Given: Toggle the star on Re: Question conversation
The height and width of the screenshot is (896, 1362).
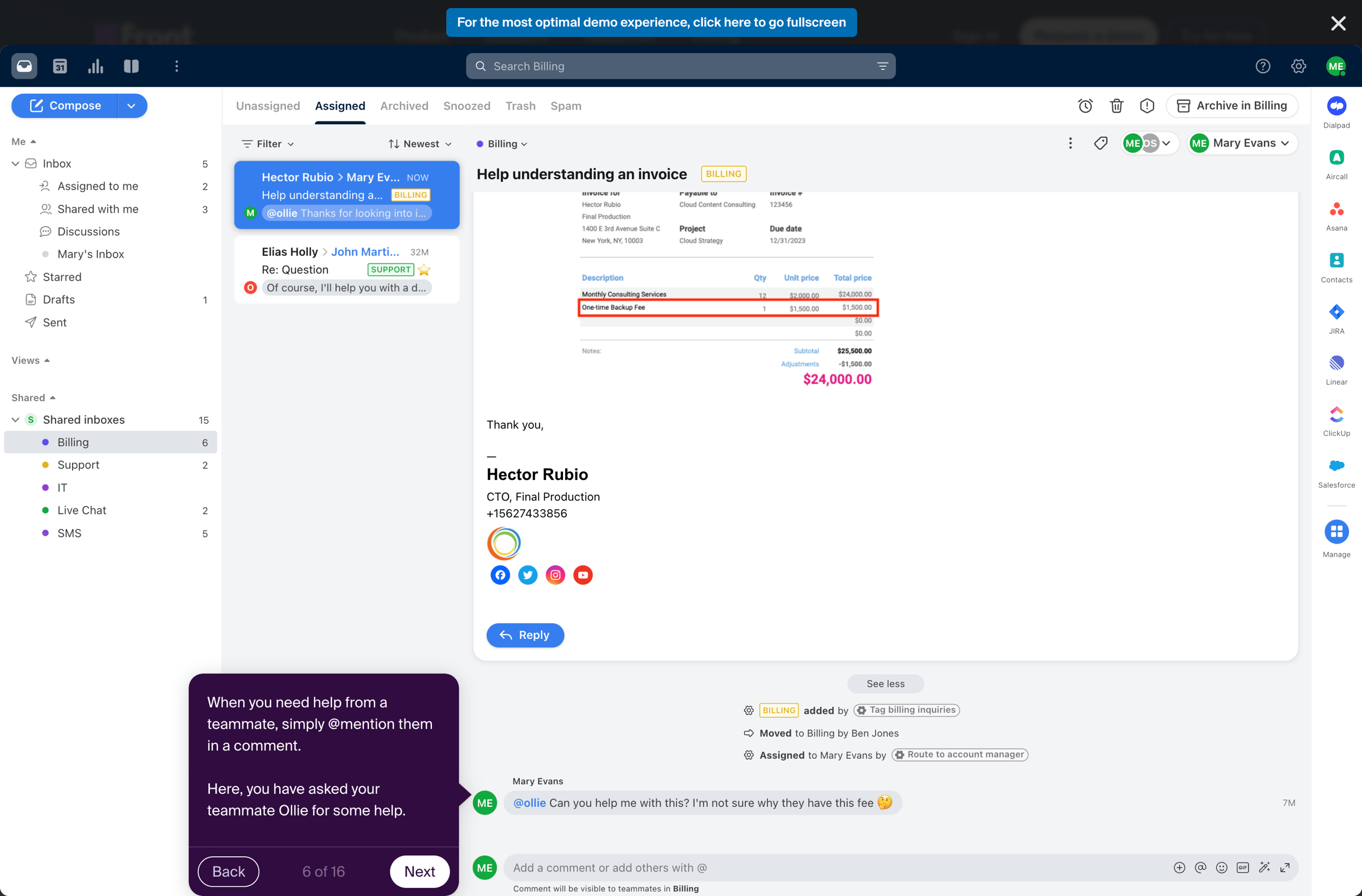Looking at the screenshot, I should point(424,270).
